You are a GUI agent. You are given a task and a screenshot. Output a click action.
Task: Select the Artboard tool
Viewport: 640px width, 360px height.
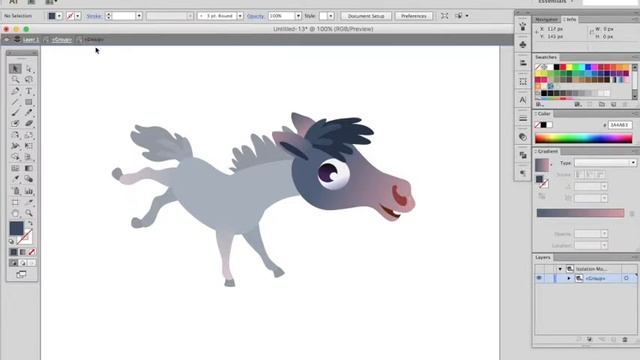(15, 202)
